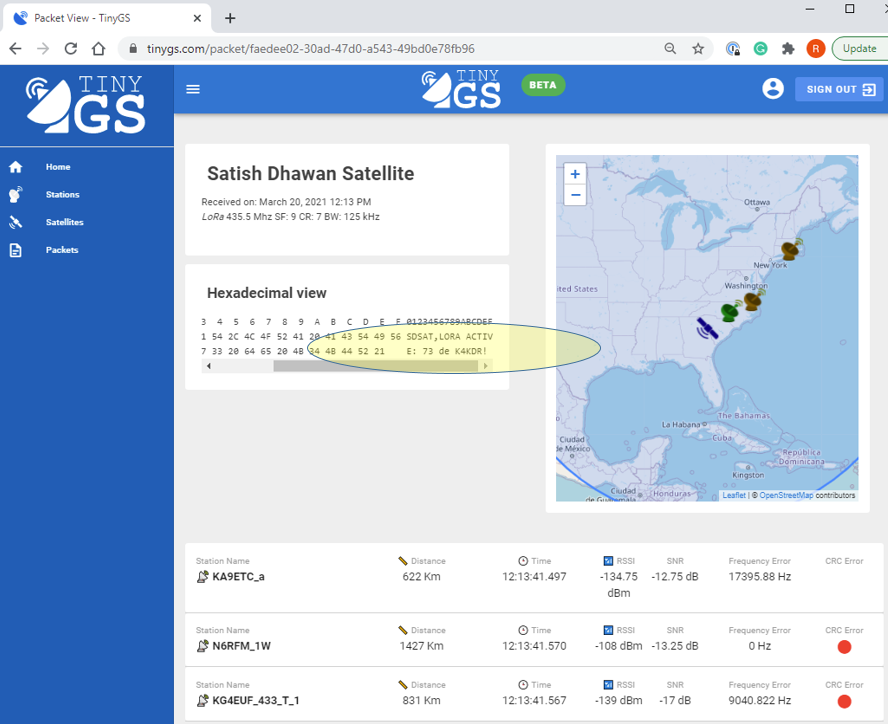Open the user account icon

pyautogui.click(x=772, y=89)
